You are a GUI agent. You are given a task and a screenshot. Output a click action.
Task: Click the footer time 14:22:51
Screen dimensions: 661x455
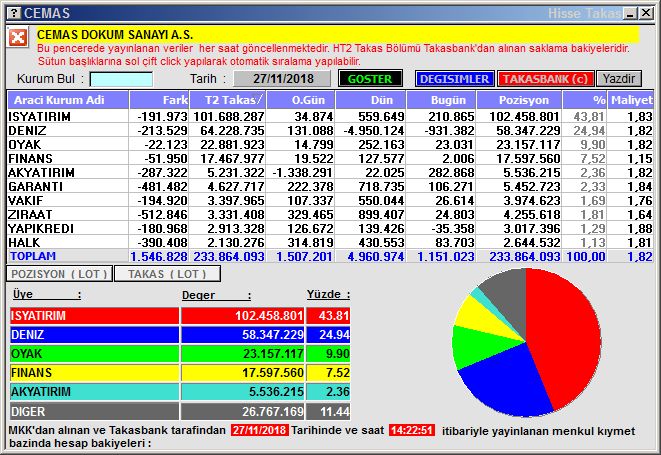pos(411,431)
